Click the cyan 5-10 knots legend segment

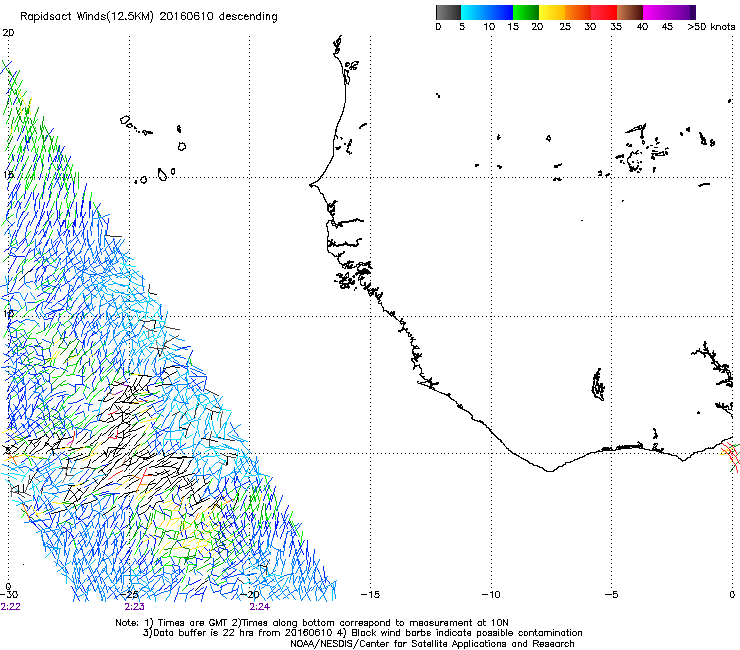[x=474, y=12]
